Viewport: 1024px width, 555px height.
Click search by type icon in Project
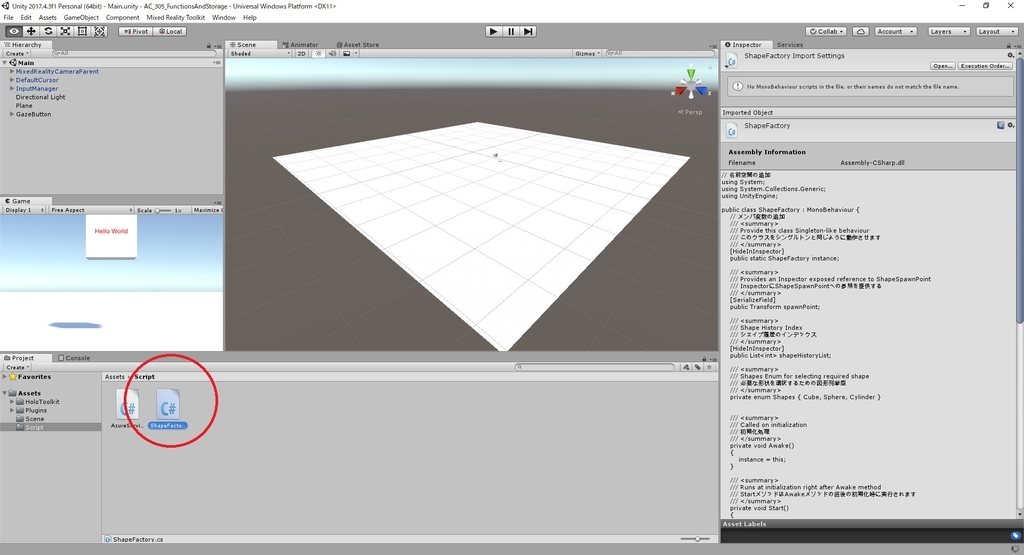coord(686,367)
